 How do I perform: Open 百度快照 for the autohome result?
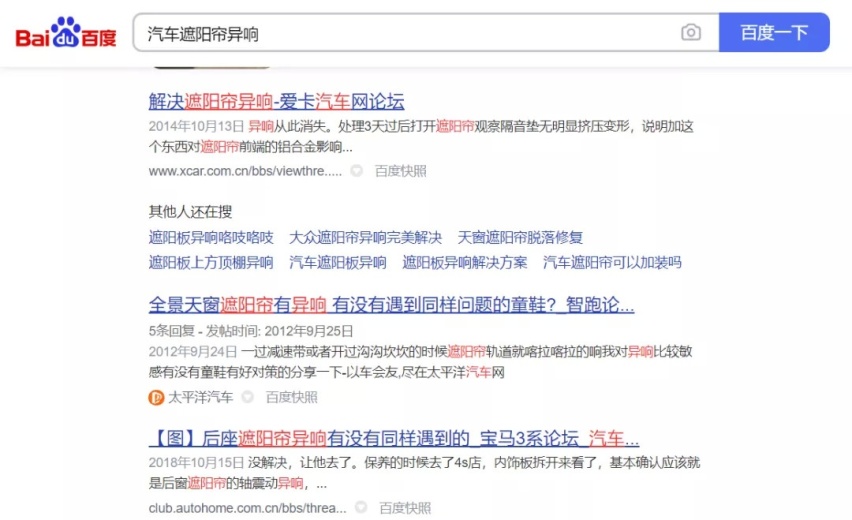405,508
